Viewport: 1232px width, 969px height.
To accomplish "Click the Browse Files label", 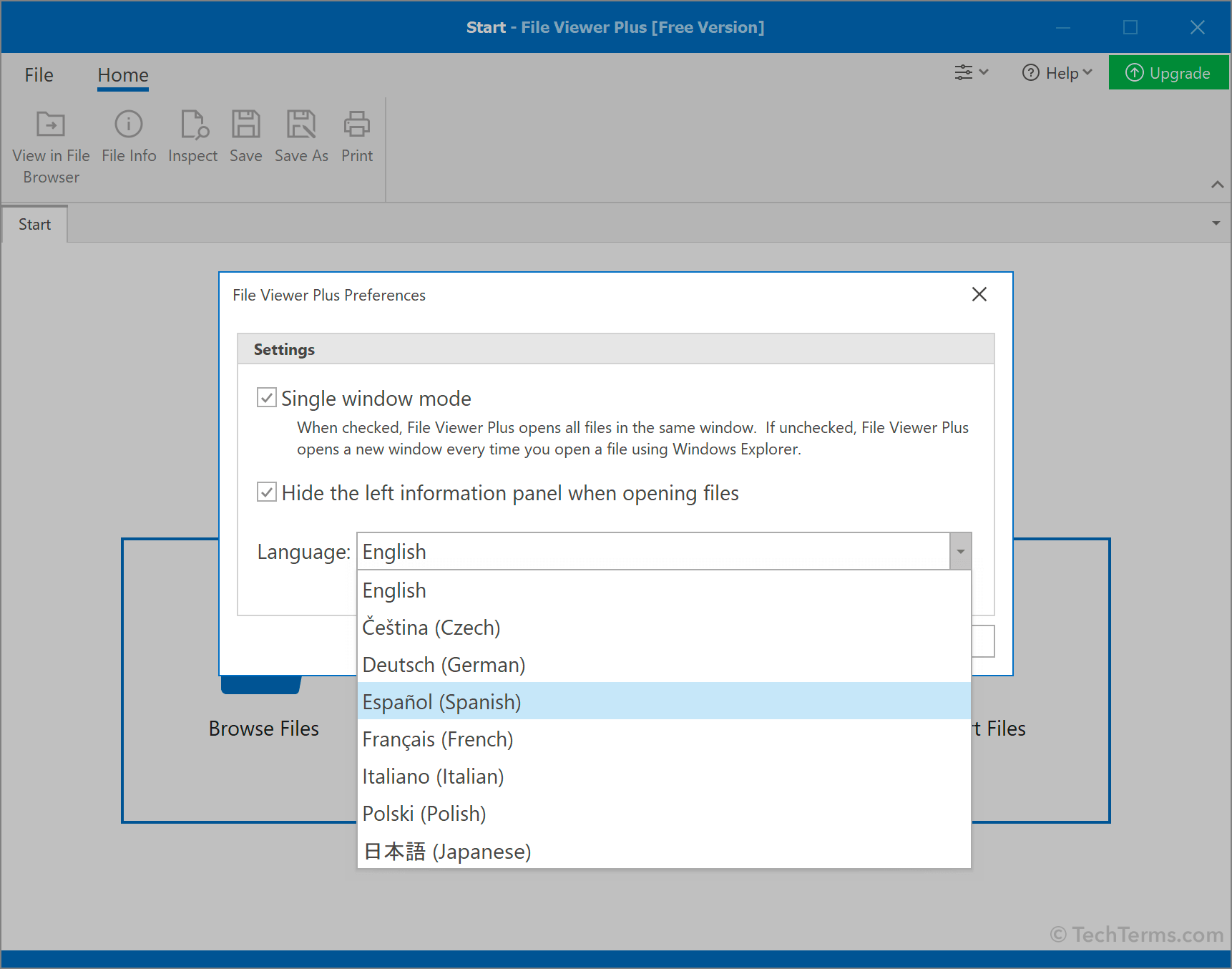I will pos(263,729).
